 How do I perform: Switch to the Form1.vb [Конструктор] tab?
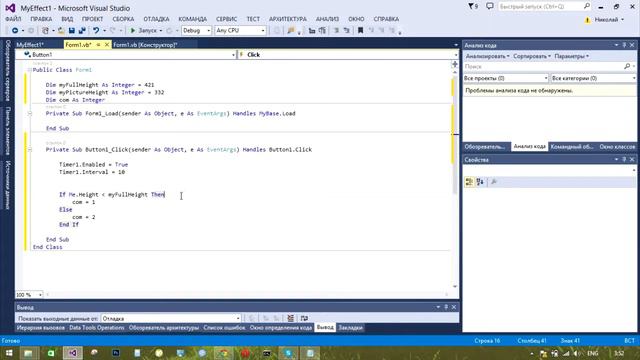(x=145, y=45)
